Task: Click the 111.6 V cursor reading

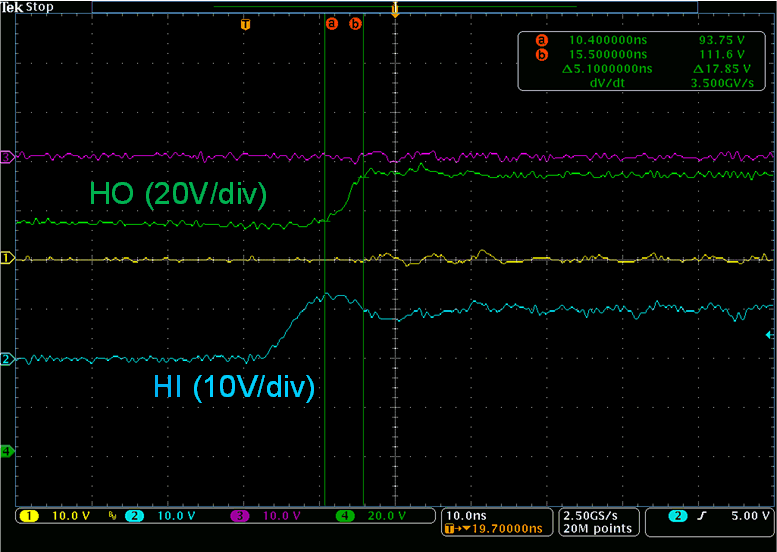Action: [x=722, y=55]
